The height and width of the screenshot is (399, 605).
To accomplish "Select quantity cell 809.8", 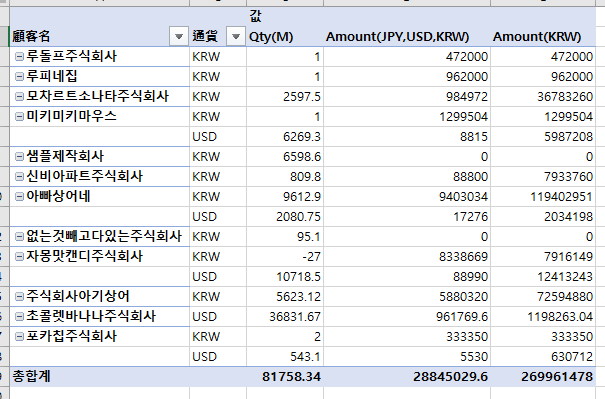I will point(285,176).
